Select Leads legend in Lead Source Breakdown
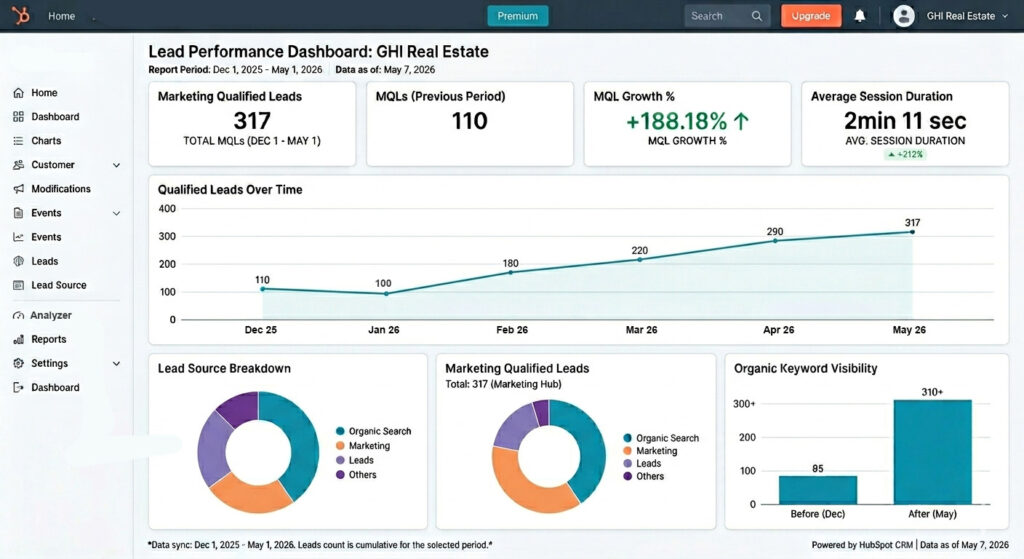1024x559 pixels. [x=355, y=460]
